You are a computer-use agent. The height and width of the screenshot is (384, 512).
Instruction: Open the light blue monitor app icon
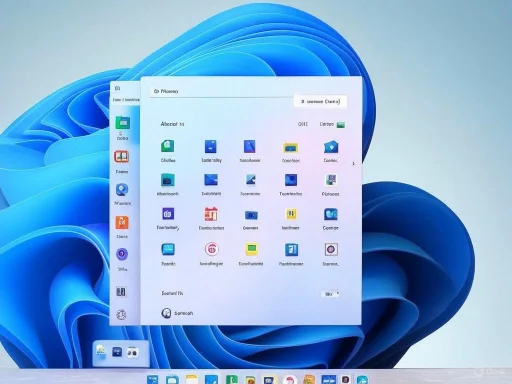tap(168, 249)
